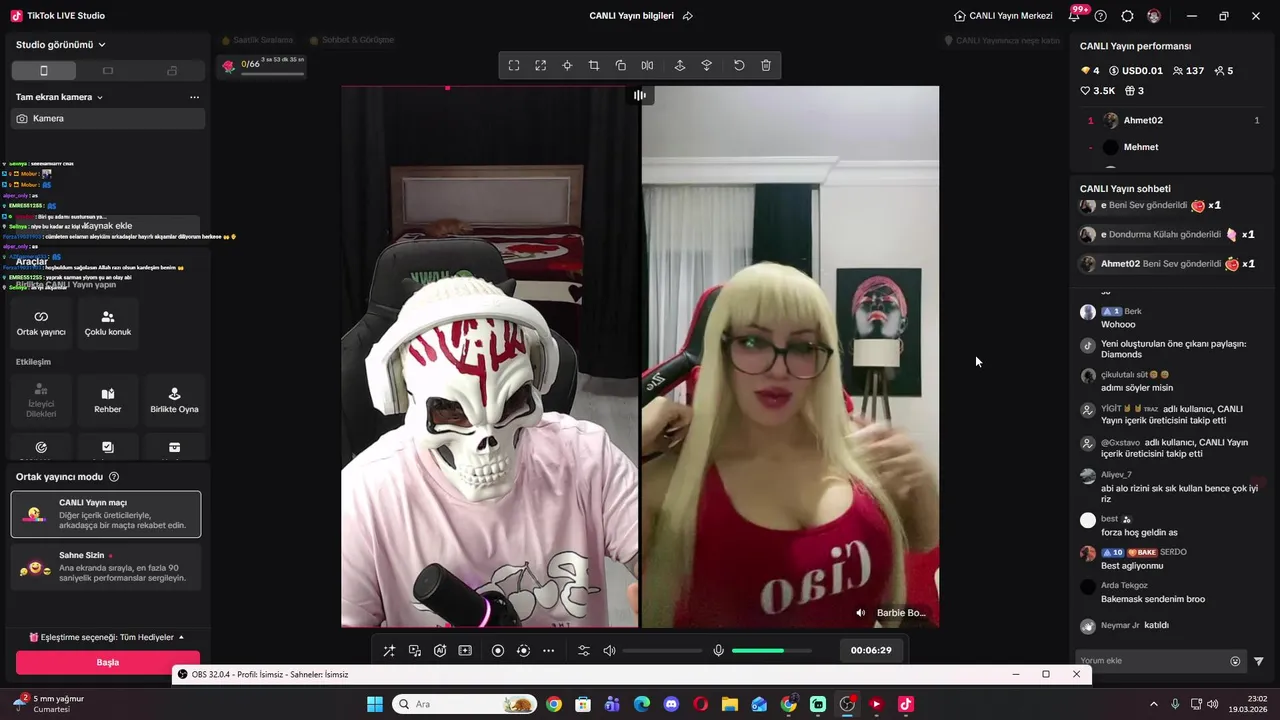Viewport: 1280px width, 720px height.
Task: Click the USD0.01 earnings stat
Action: click(1136, 71)
